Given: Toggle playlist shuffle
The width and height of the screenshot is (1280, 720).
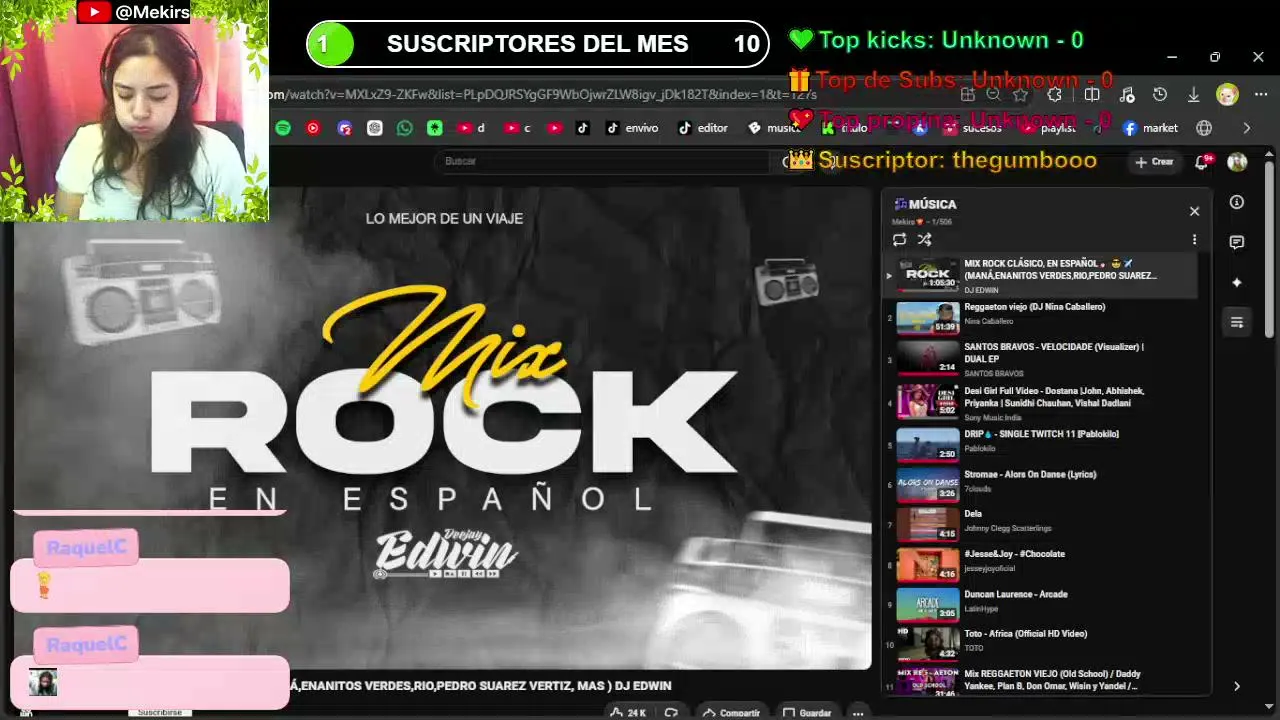Looking at the screenshot, I should (x=924, y=240).
